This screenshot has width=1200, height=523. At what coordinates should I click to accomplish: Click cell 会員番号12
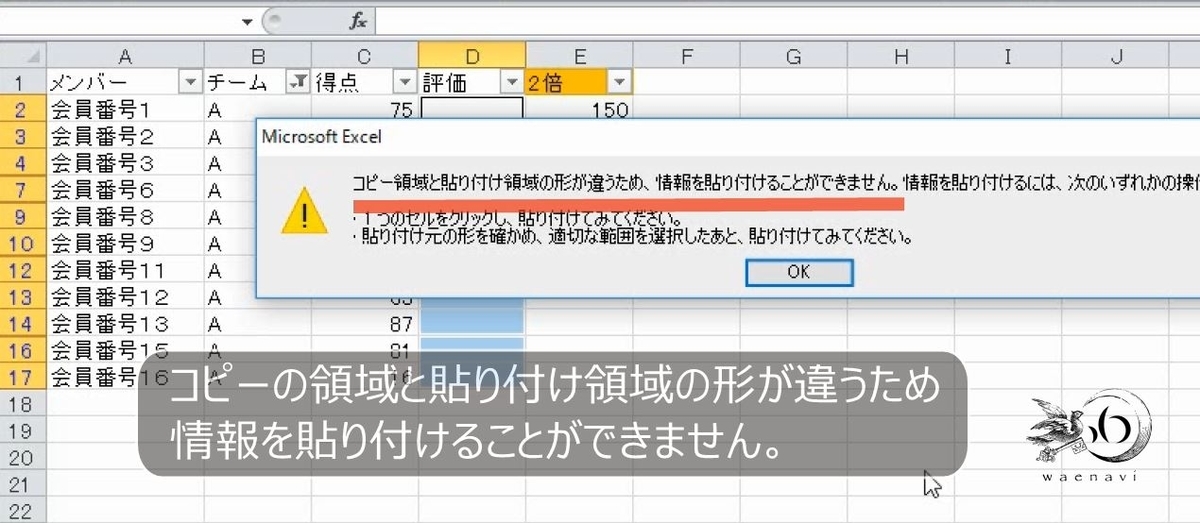point(125,297)
